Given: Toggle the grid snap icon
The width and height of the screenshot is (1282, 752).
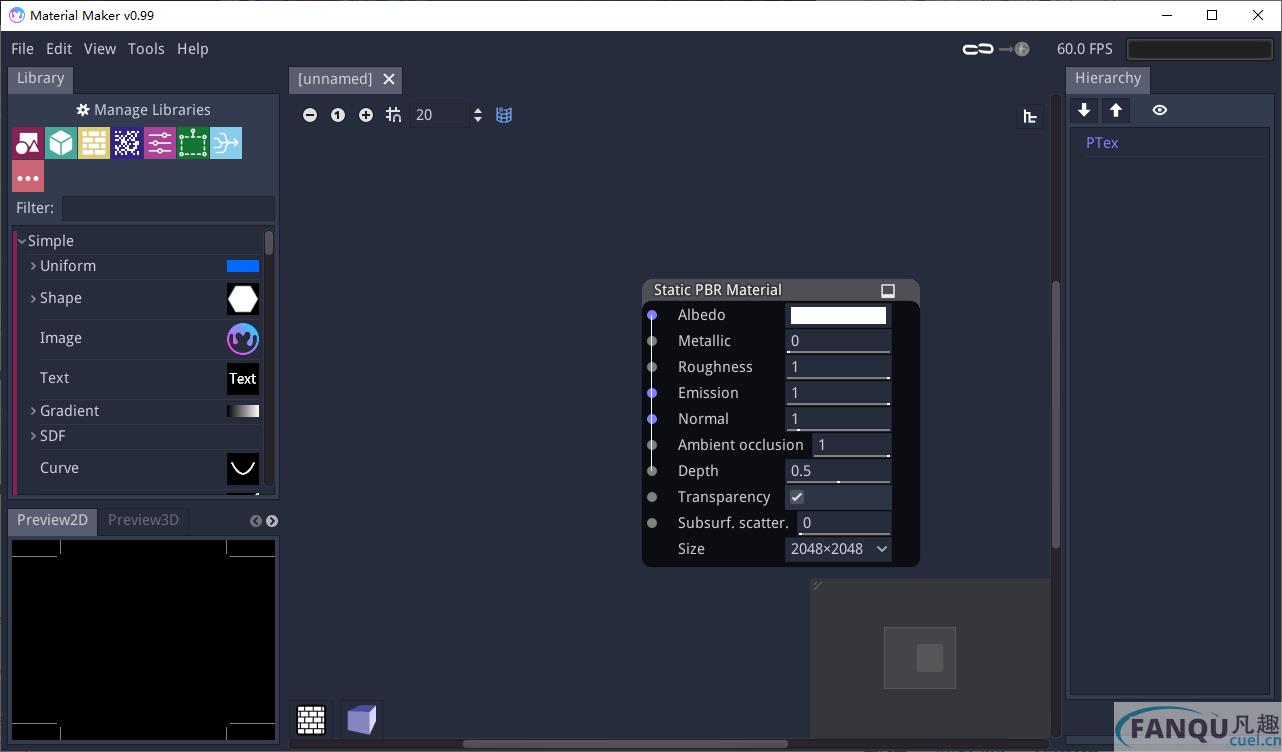Looking at the screenshot, I should 394,115.
